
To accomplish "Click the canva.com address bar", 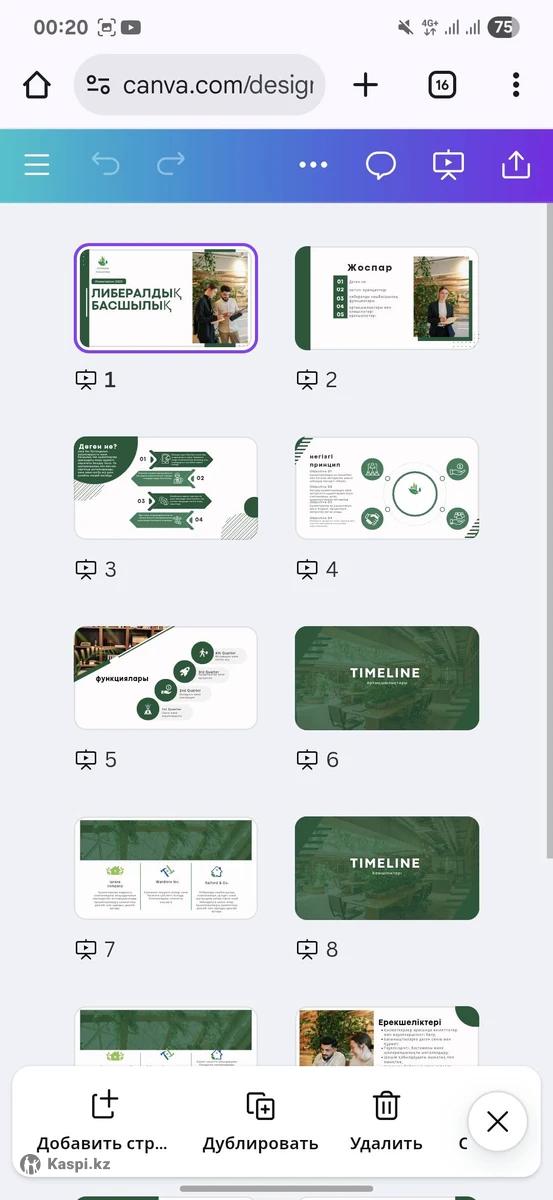I will pos(200,85).
